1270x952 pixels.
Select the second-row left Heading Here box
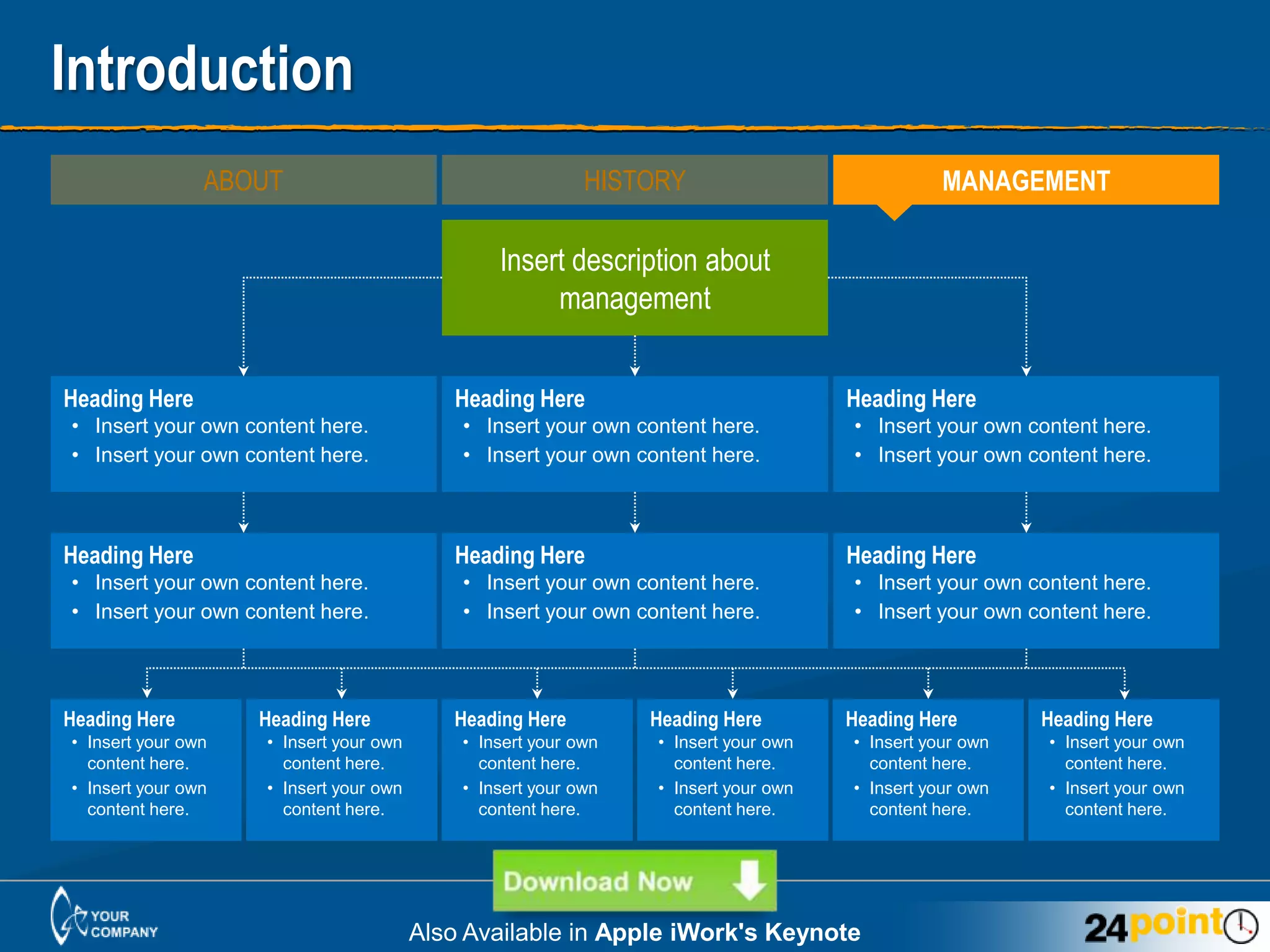pos(243,590)
